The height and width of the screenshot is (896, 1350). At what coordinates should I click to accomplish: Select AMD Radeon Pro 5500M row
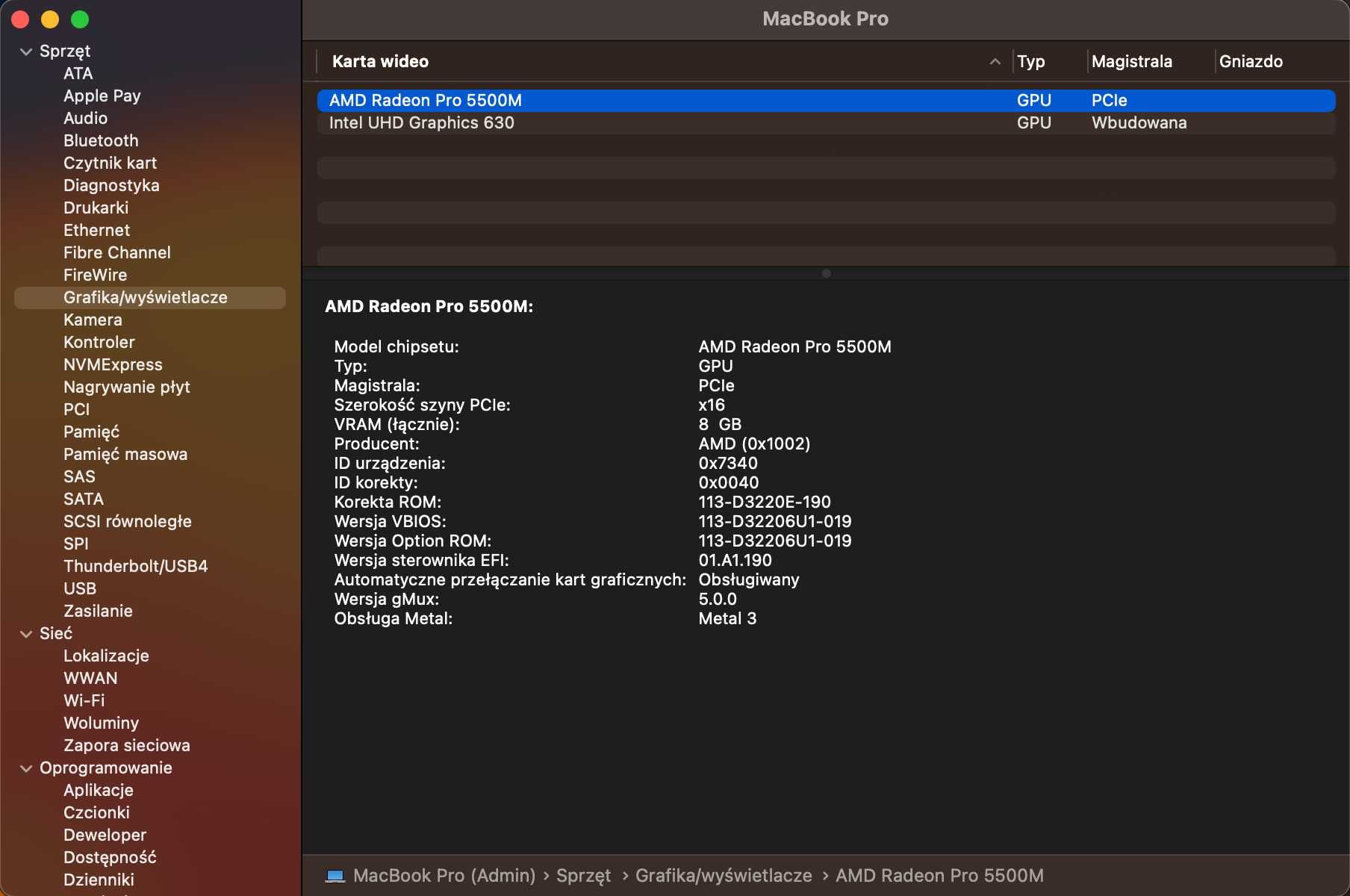point(826,100)
